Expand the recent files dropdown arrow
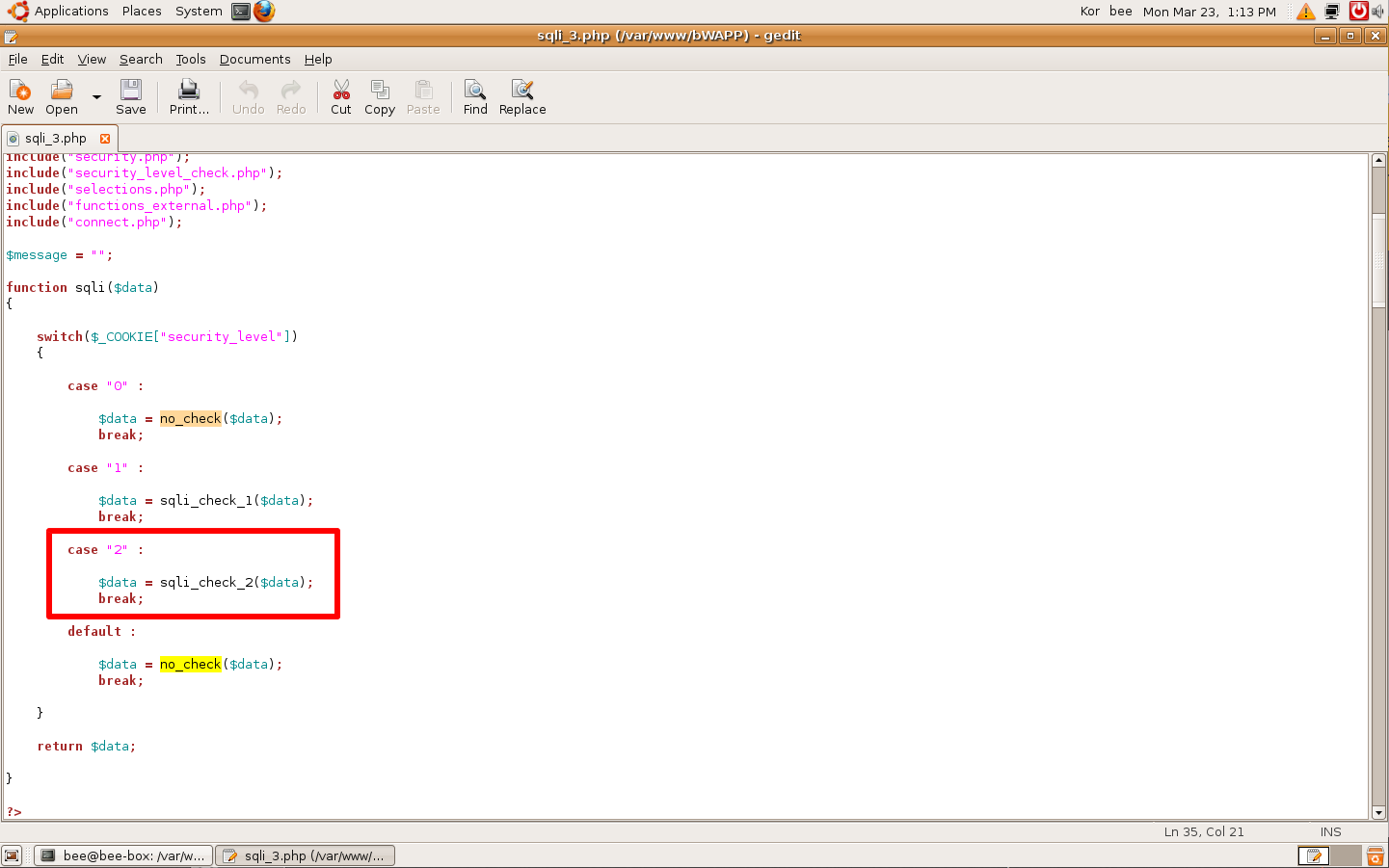1389x868 pixels. click(96, 97)
